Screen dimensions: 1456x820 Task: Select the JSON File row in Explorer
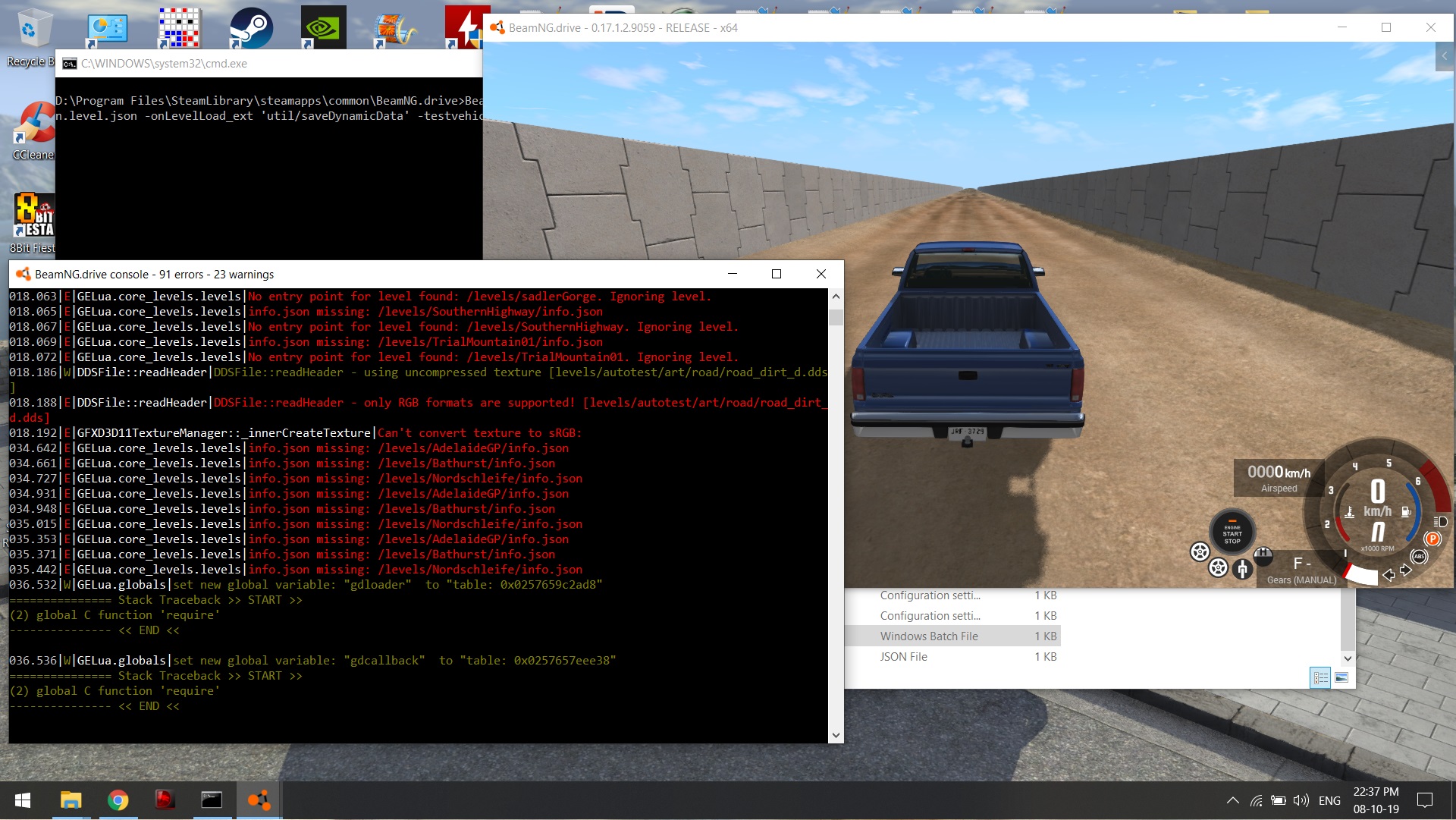[952, 657]
